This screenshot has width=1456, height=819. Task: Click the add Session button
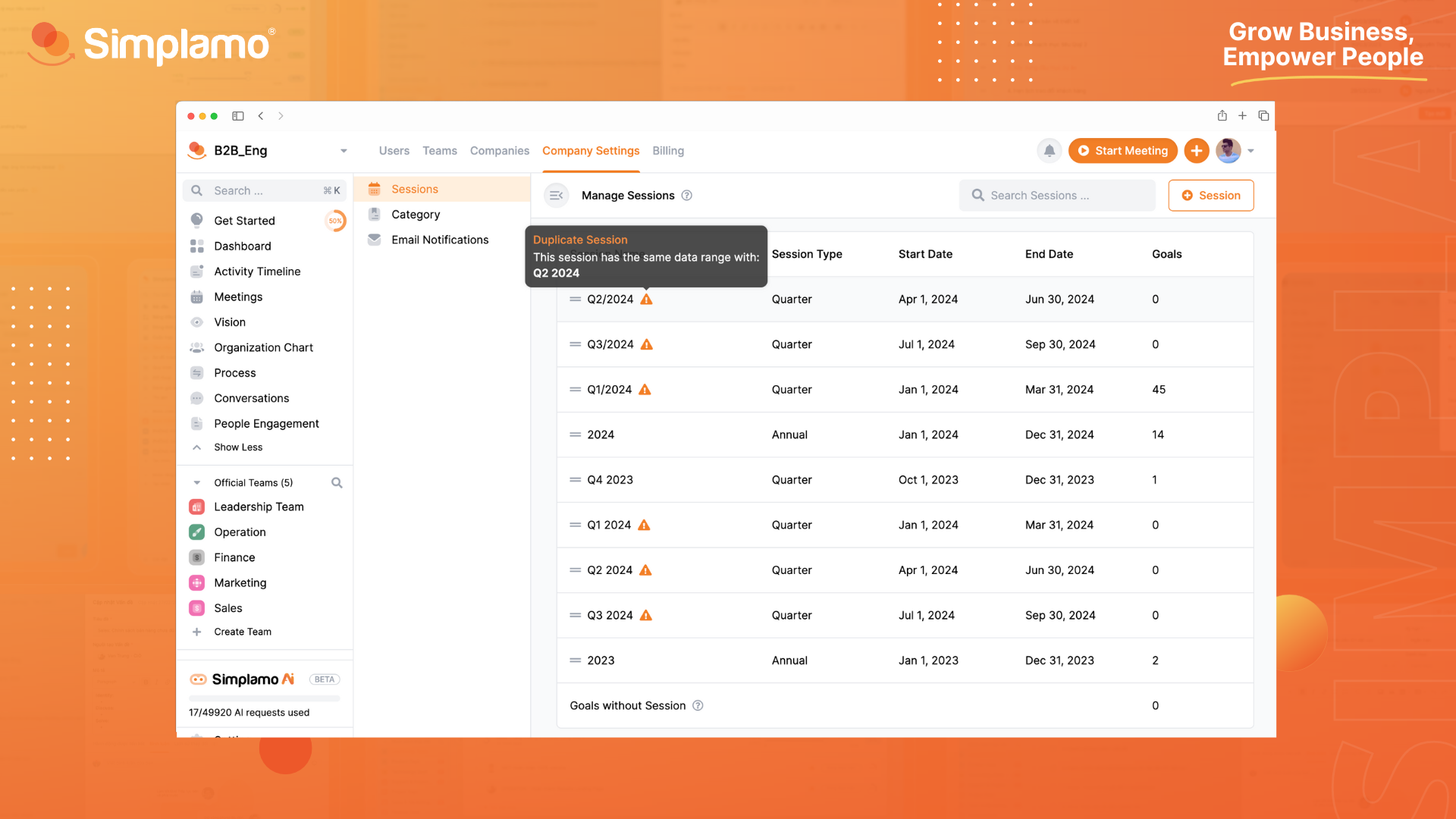pos(1210,196)
